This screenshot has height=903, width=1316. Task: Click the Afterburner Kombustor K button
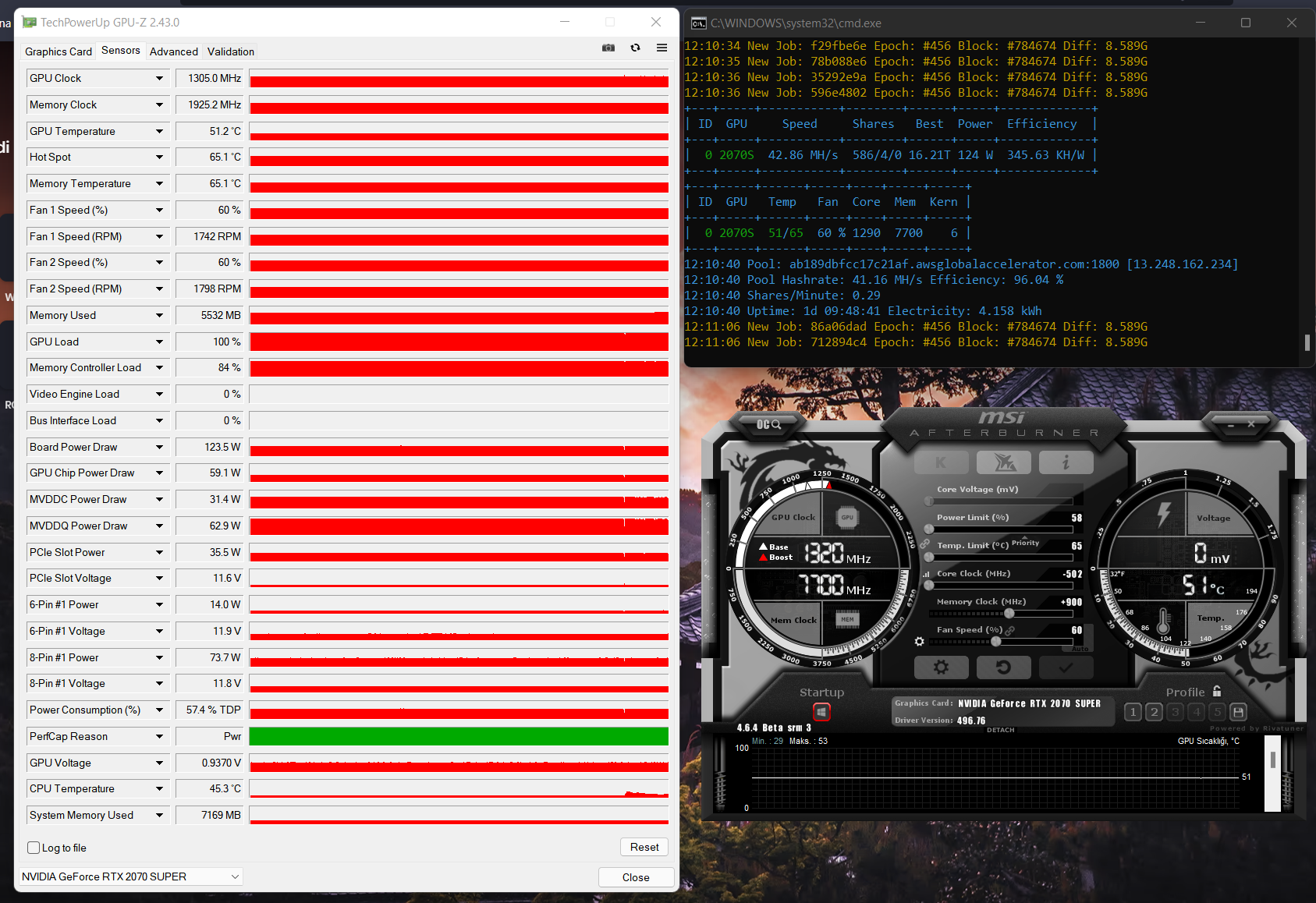coord(941,462)
